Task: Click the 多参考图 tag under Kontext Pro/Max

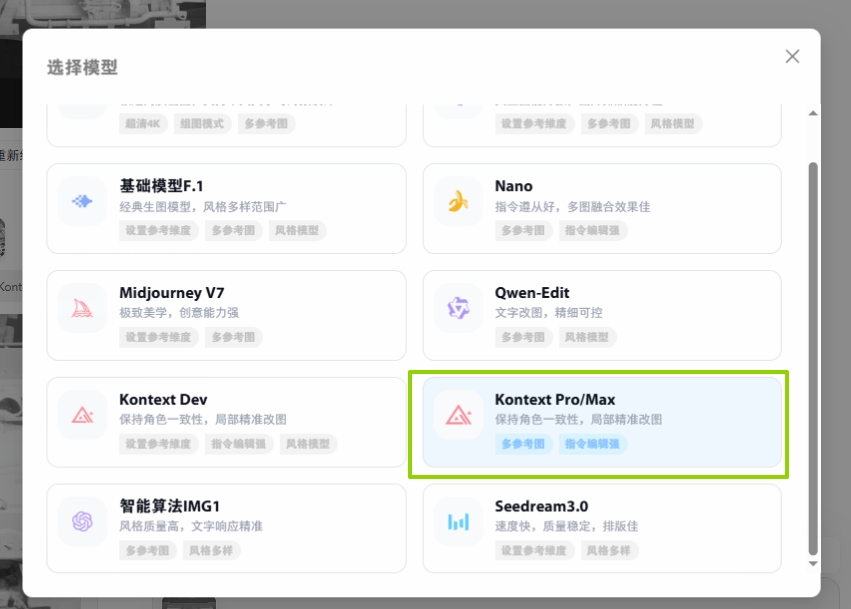Action: [523, 444]
